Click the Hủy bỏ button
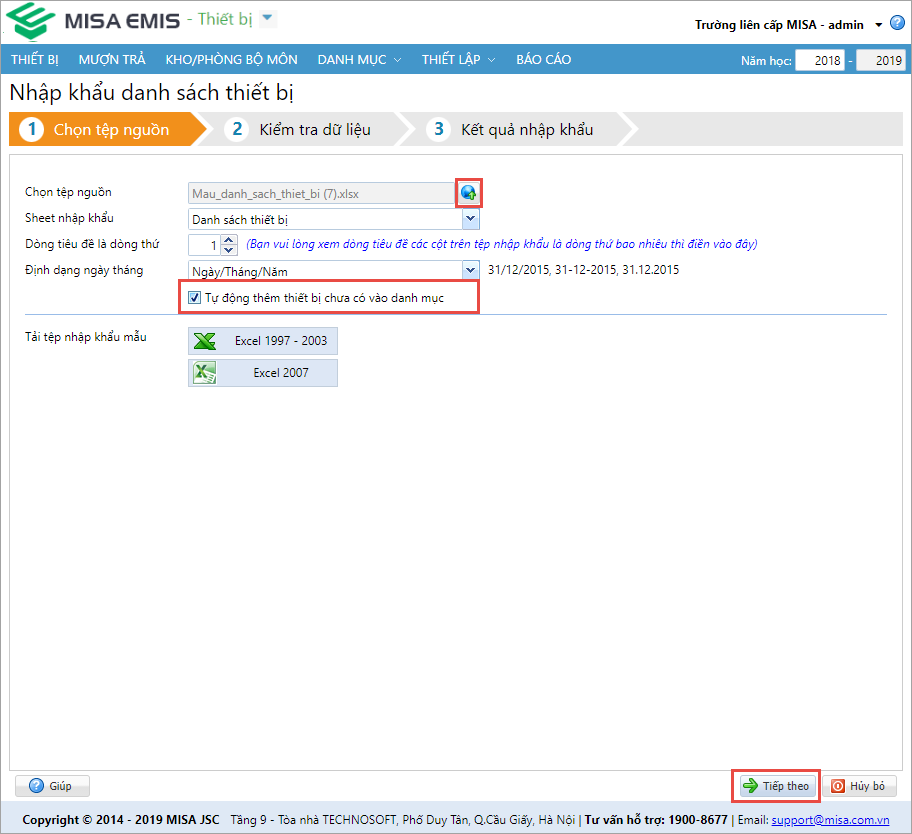This screenshot has height=834, width=912. pyautogui.click(x=859, y=786)
